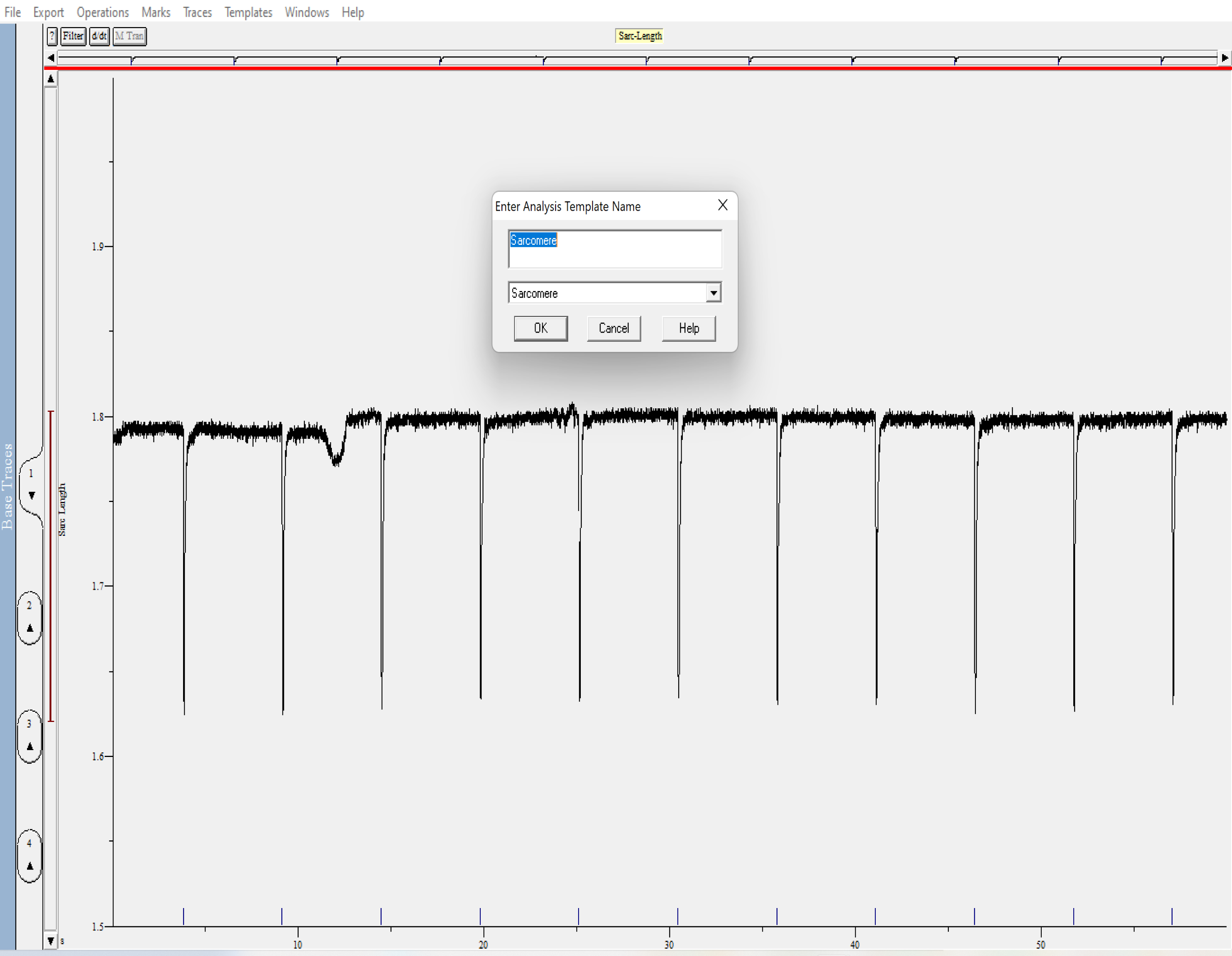
Task: Click the d/dt derivative button
Action: click(99, 36)
